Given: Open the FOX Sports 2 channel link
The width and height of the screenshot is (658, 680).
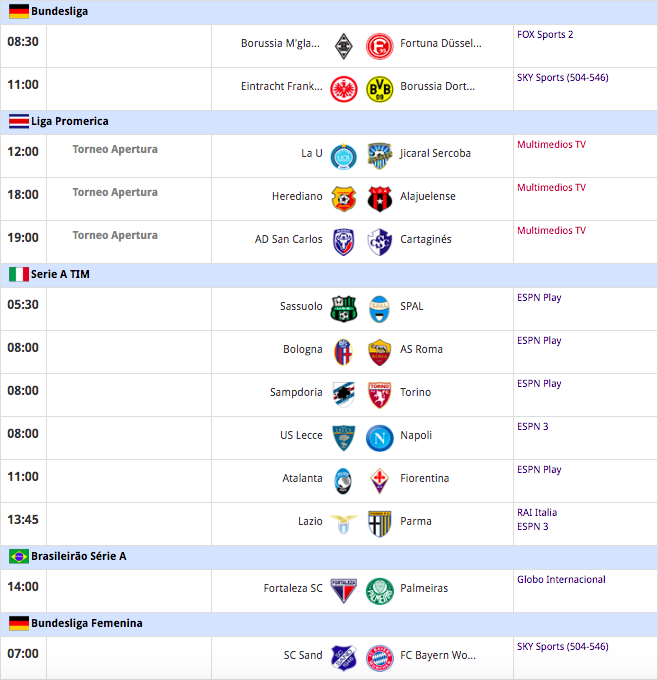Looking at the screenshot, I should 545,35.
